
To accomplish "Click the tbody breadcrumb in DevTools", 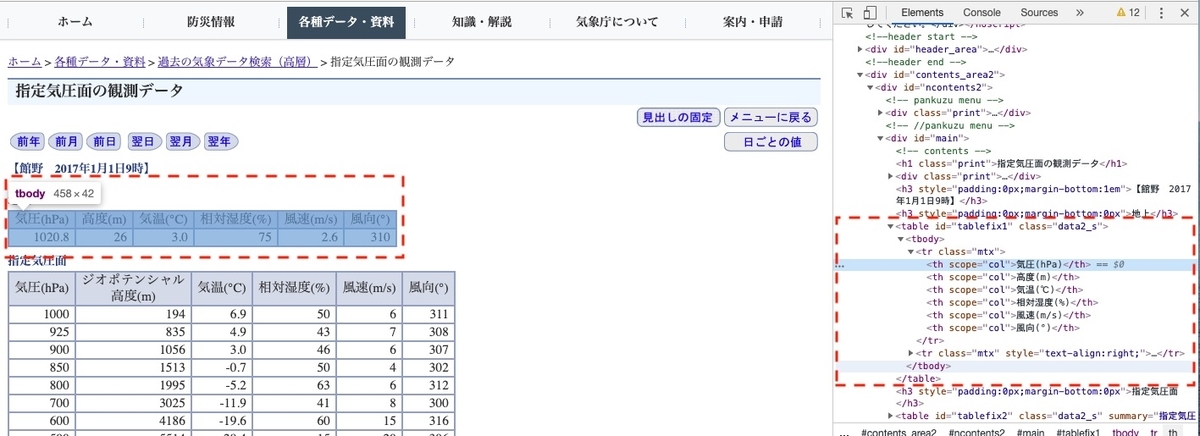I will coord(1125,431).
